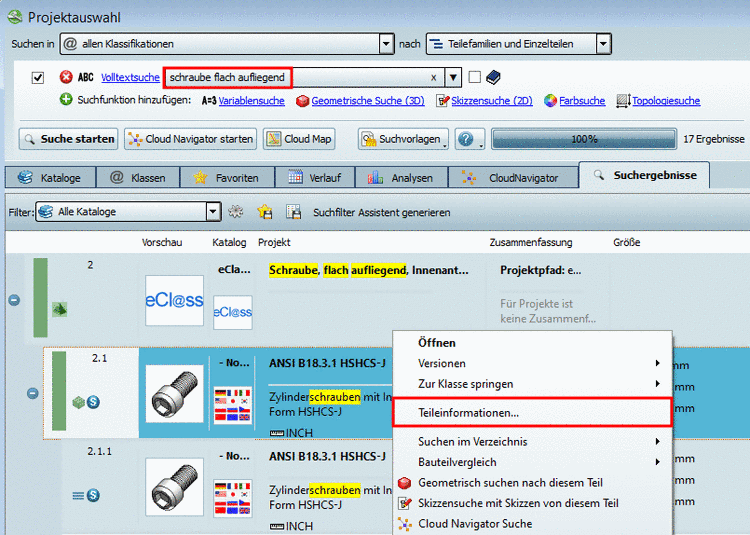Image resolution: width=750 pixels, height=535 pixels.
Task: Switch to the Analysen tab
Action: [x=401, y=178]
